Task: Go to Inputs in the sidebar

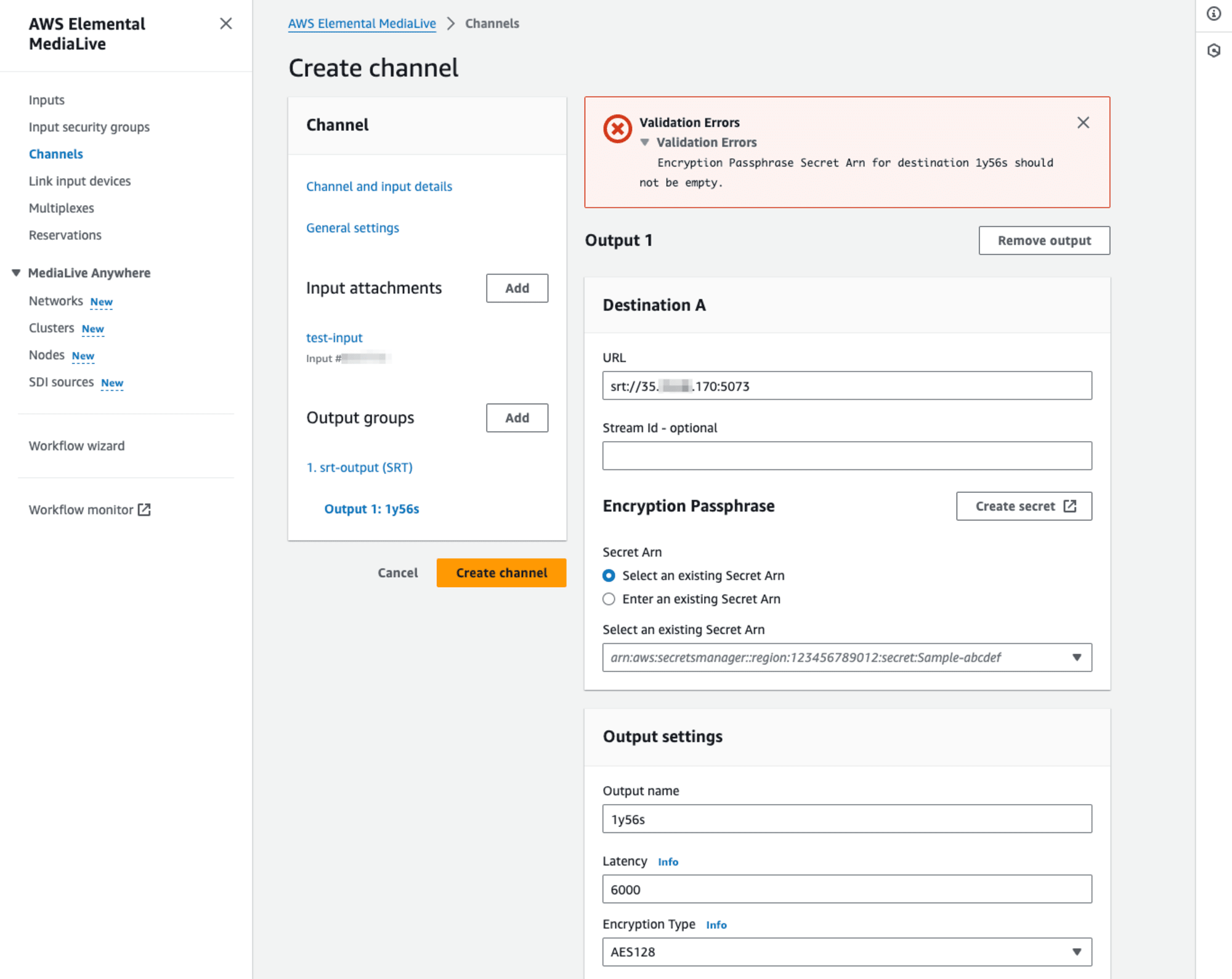Action: [47, 100]
